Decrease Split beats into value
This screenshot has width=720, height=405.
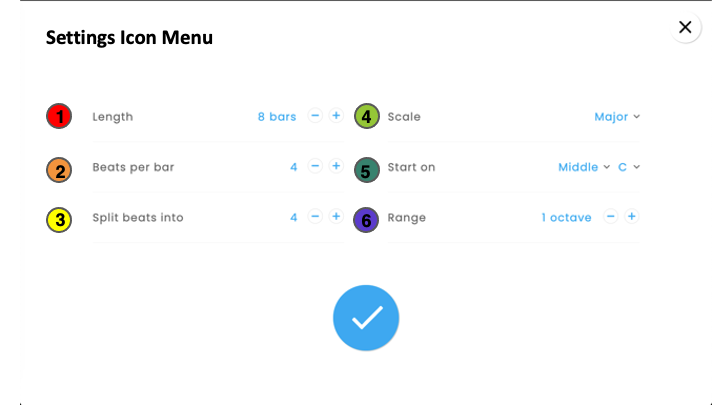[x=315, y=216]
